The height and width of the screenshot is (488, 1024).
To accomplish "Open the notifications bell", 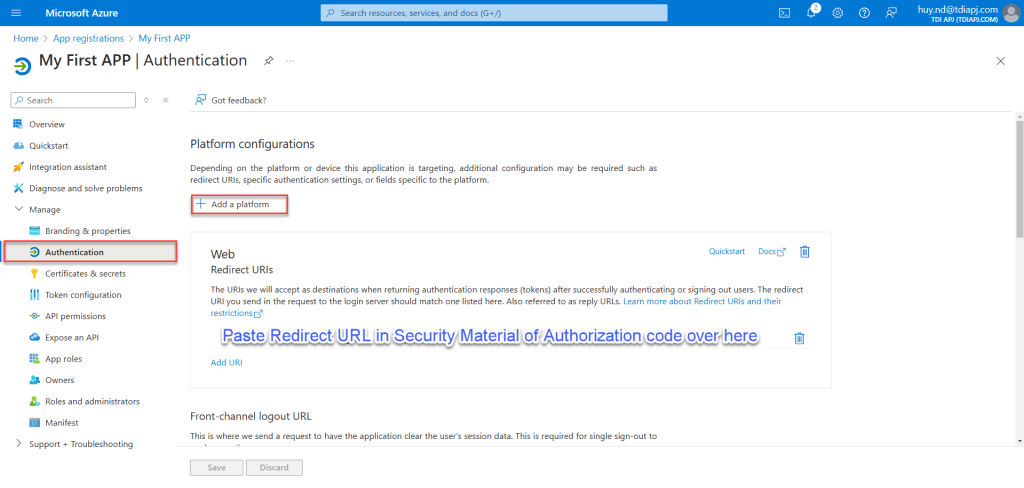I will coord(811,12).
